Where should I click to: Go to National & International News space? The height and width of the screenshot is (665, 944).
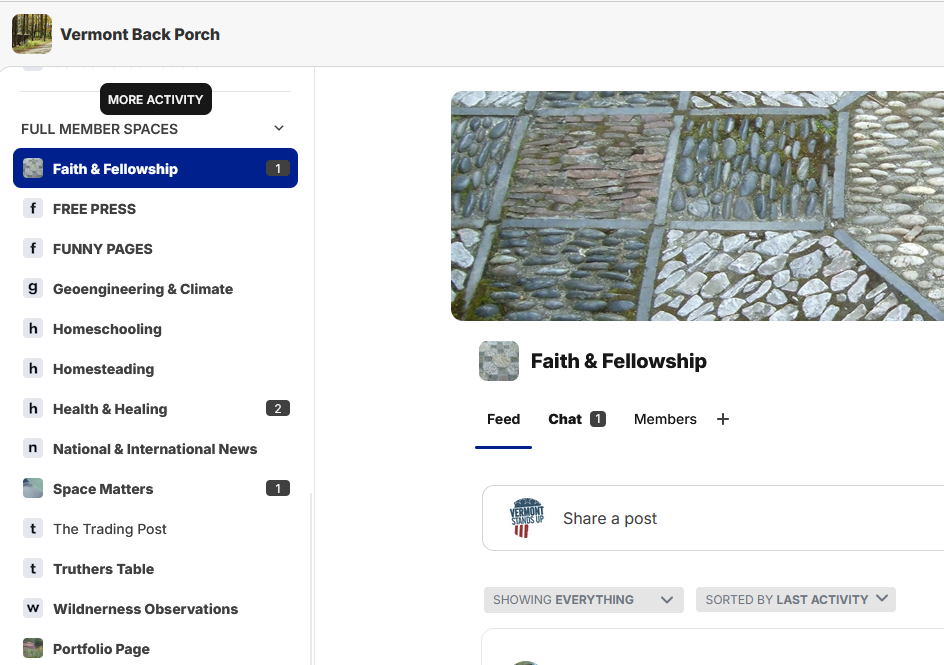pyautogui.click(x=155, y=448)
